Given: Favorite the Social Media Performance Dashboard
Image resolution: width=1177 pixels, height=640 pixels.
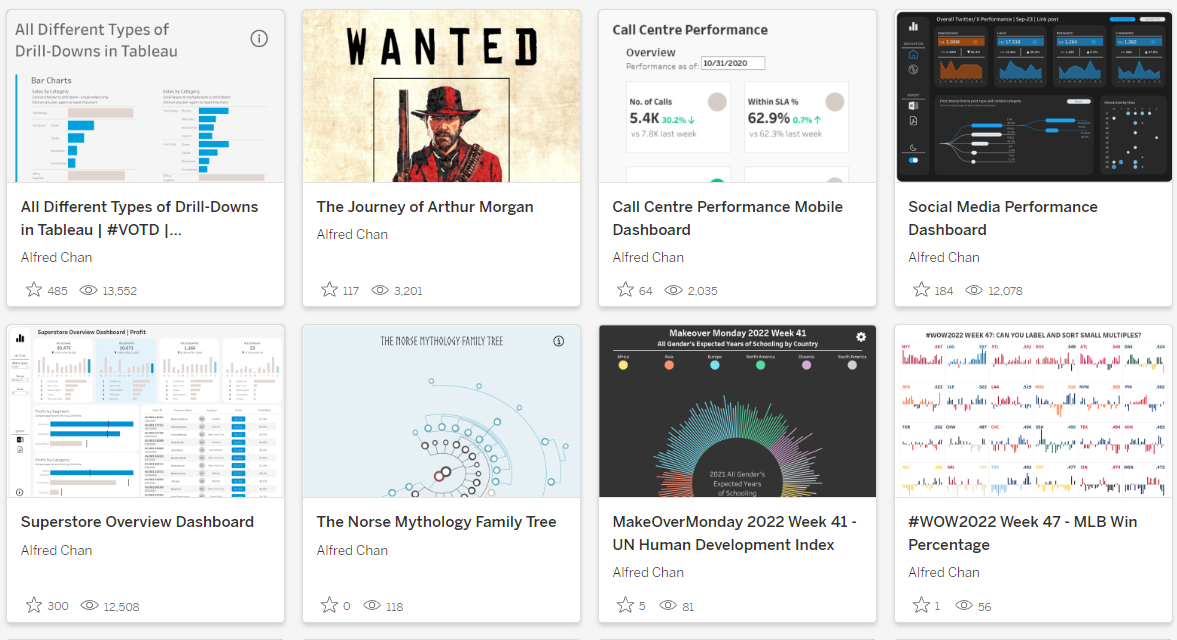Looking at the screenshot, I should coord(921,290).
